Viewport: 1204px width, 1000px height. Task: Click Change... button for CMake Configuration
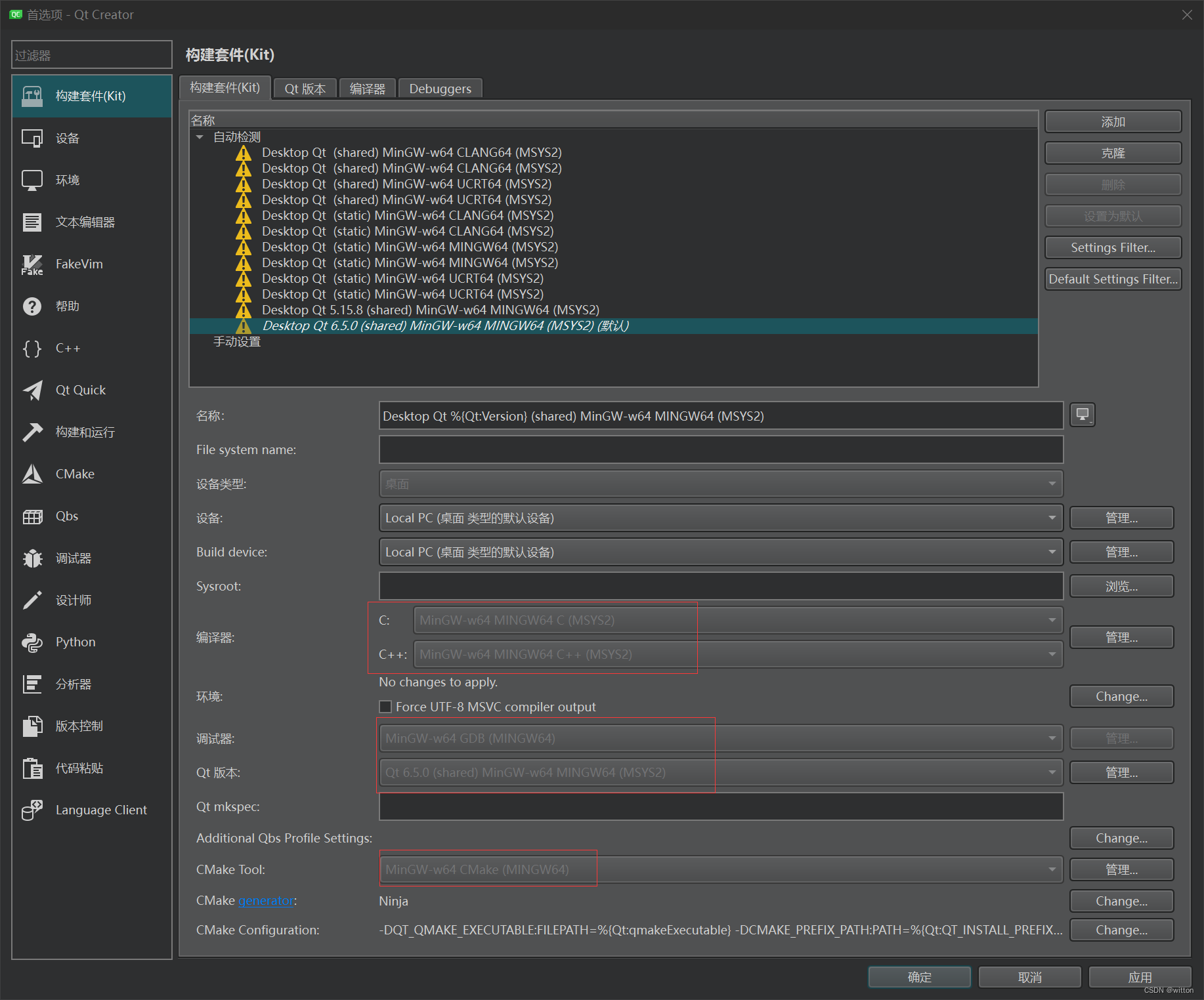point(1122,930)
